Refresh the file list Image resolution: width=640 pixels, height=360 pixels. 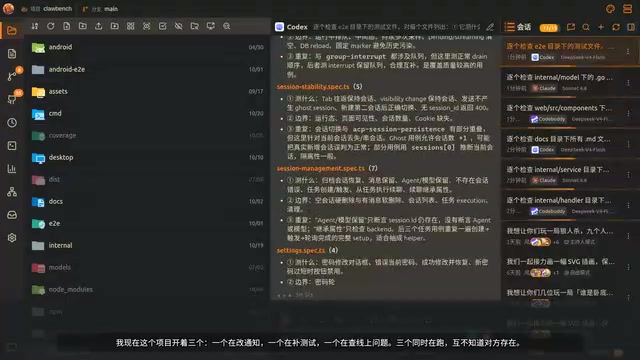click(x=51, y=26)
